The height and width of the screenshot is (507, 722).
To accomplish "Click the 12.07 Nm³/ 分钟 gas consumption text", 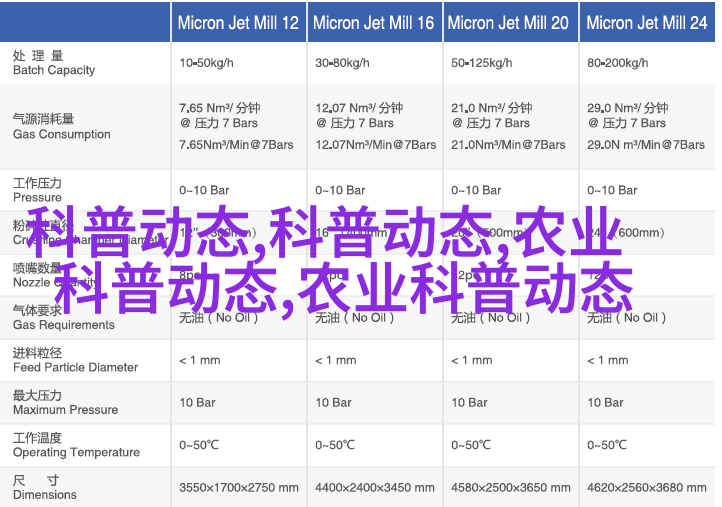I will (359, 108).
